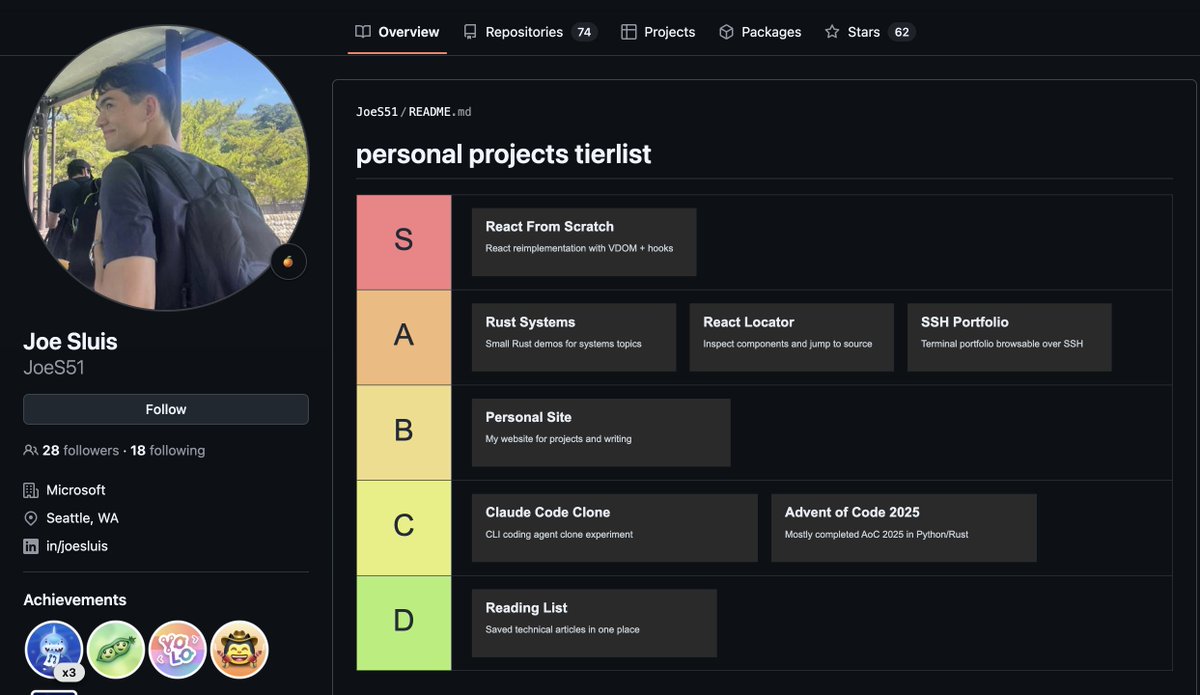The height and width of the screenshot is (695, 1200).
Task: Open the Personal Site project card
Action: pyautogui.click(x=601, y=432)
